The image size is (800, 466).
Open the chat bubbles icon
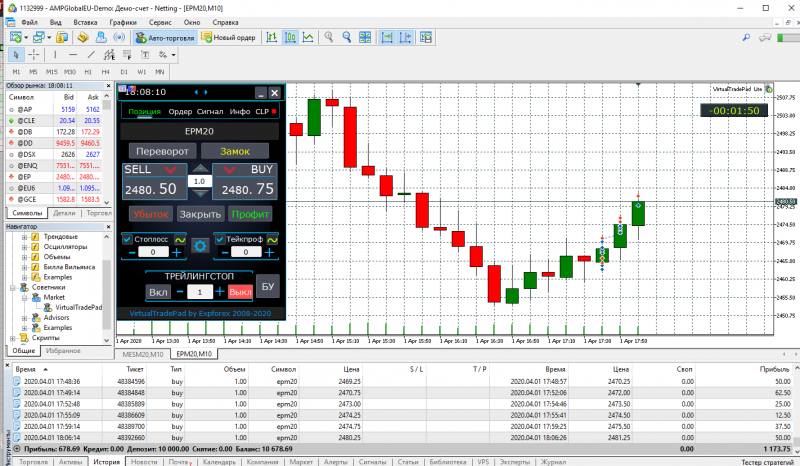click(764, 37)
